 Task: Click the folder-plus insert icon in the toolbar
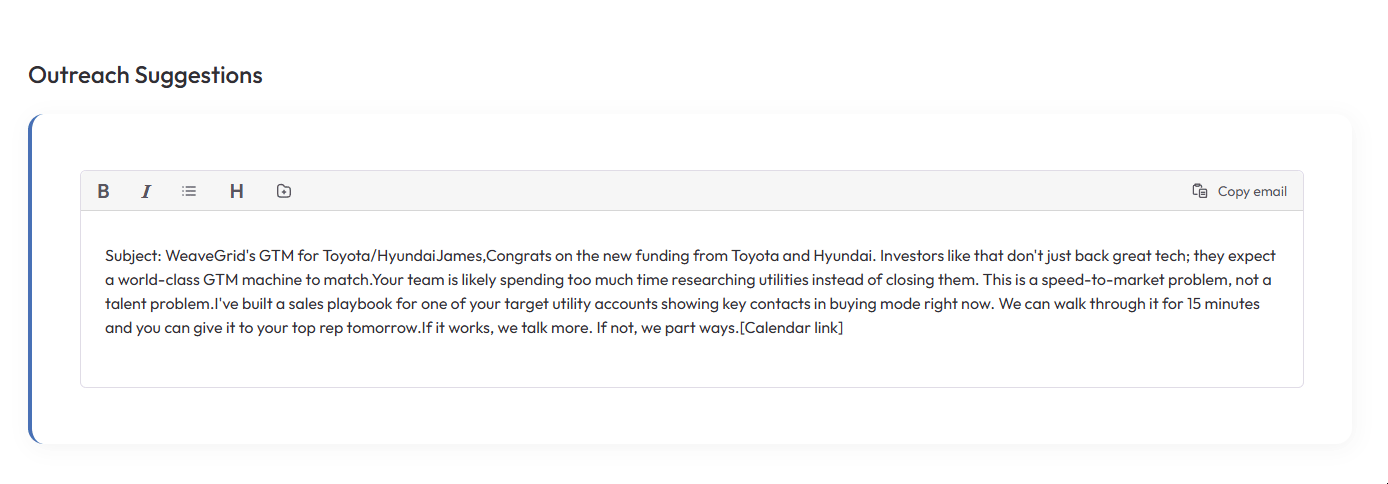284,191
